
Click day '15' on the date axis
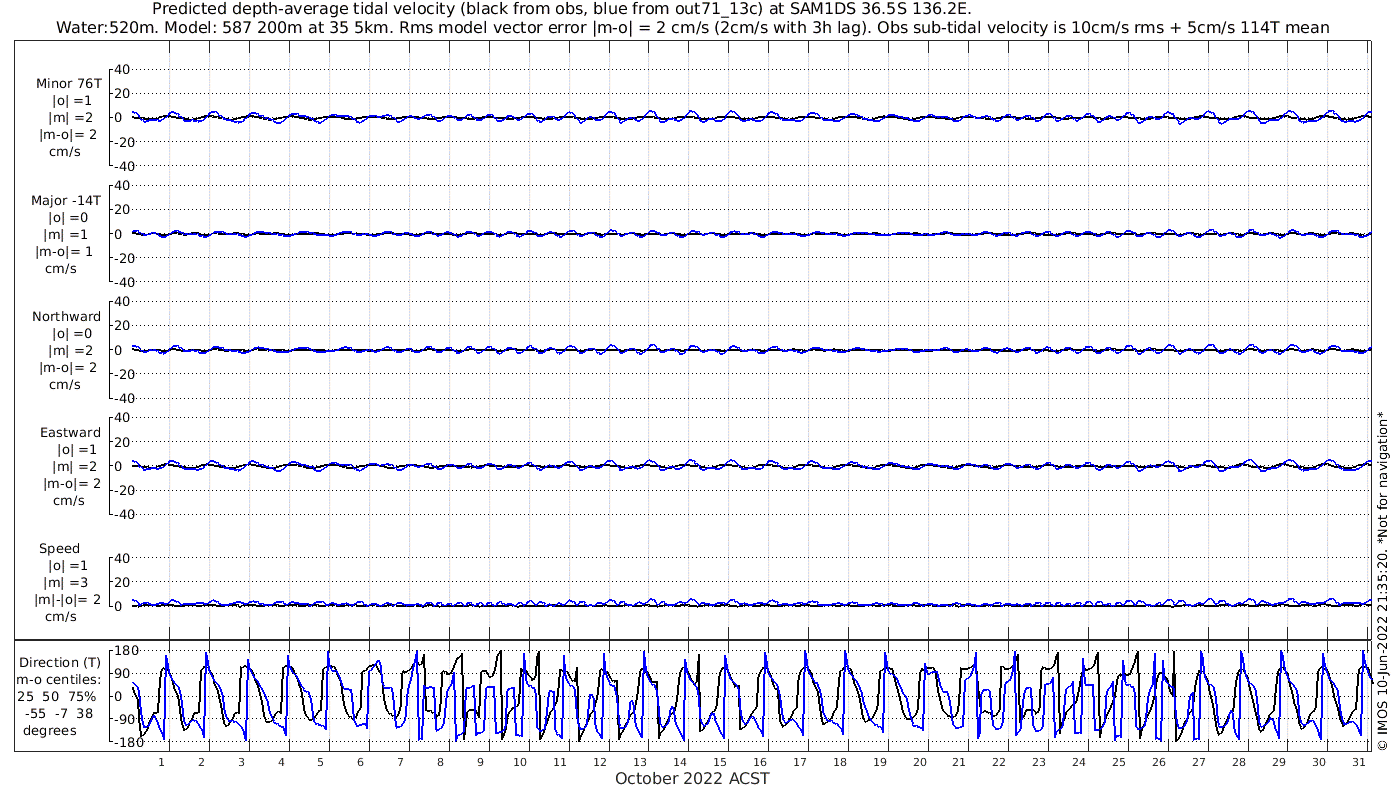[x=720, y=762]
